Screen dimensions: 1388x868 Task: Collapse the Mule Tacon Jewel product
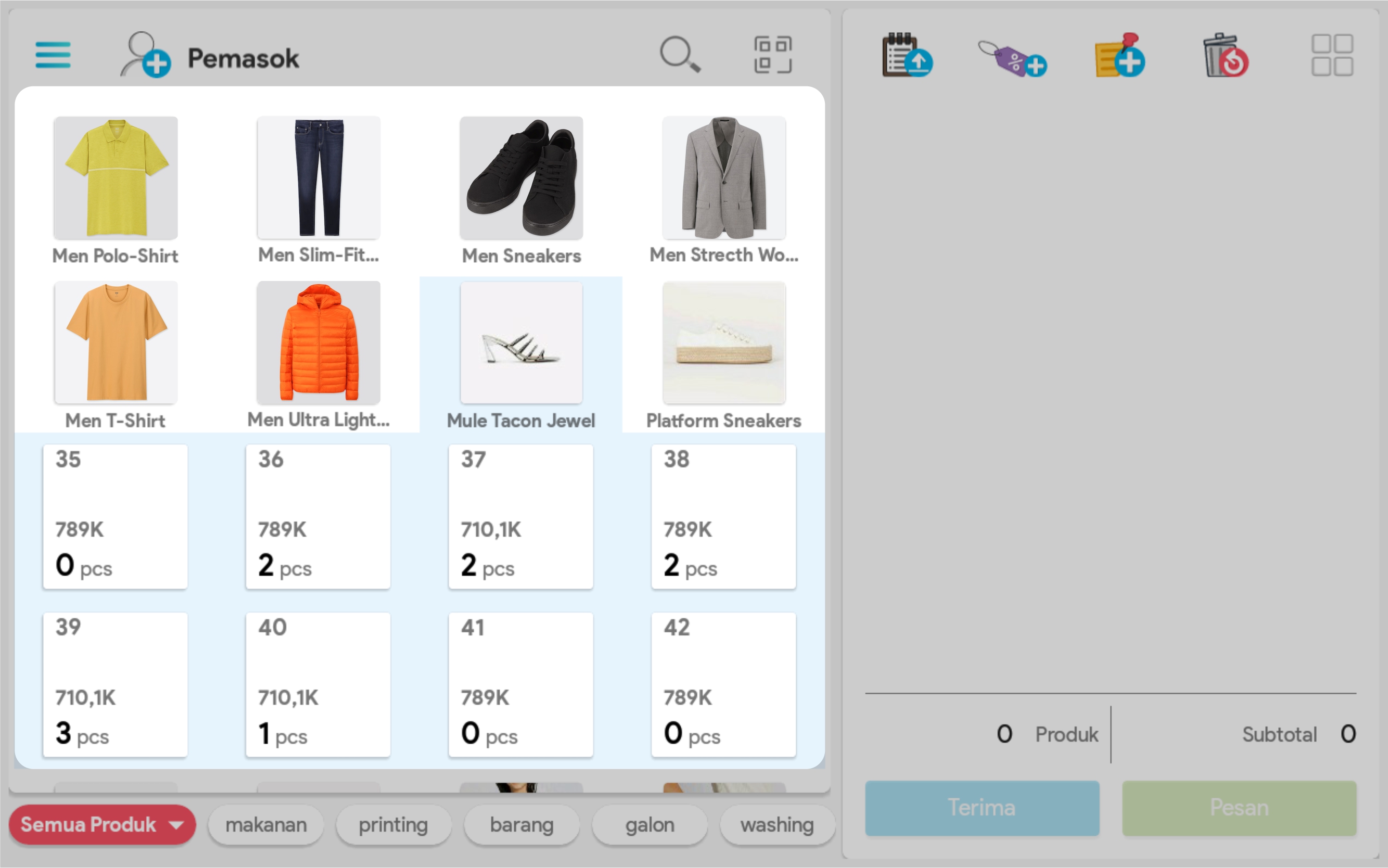coord(521,343)
